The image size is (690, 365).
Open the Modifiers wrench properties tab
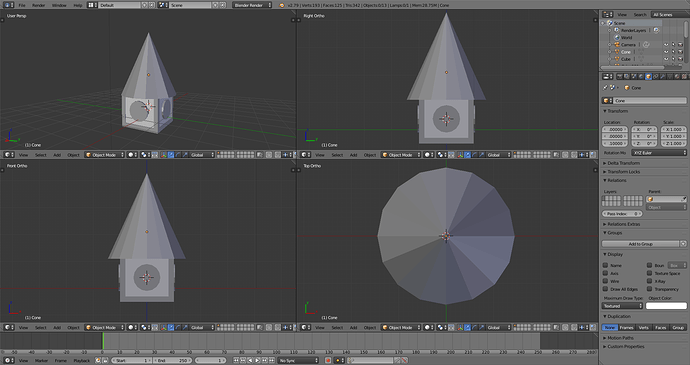(663, 77)
